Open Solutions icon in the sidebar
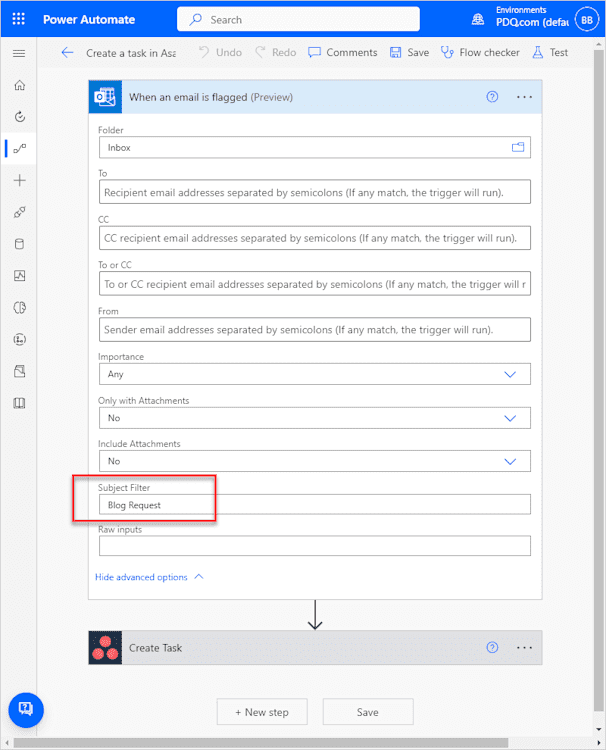The width and height of the screenshot is (606, 750). pos(20,371)
